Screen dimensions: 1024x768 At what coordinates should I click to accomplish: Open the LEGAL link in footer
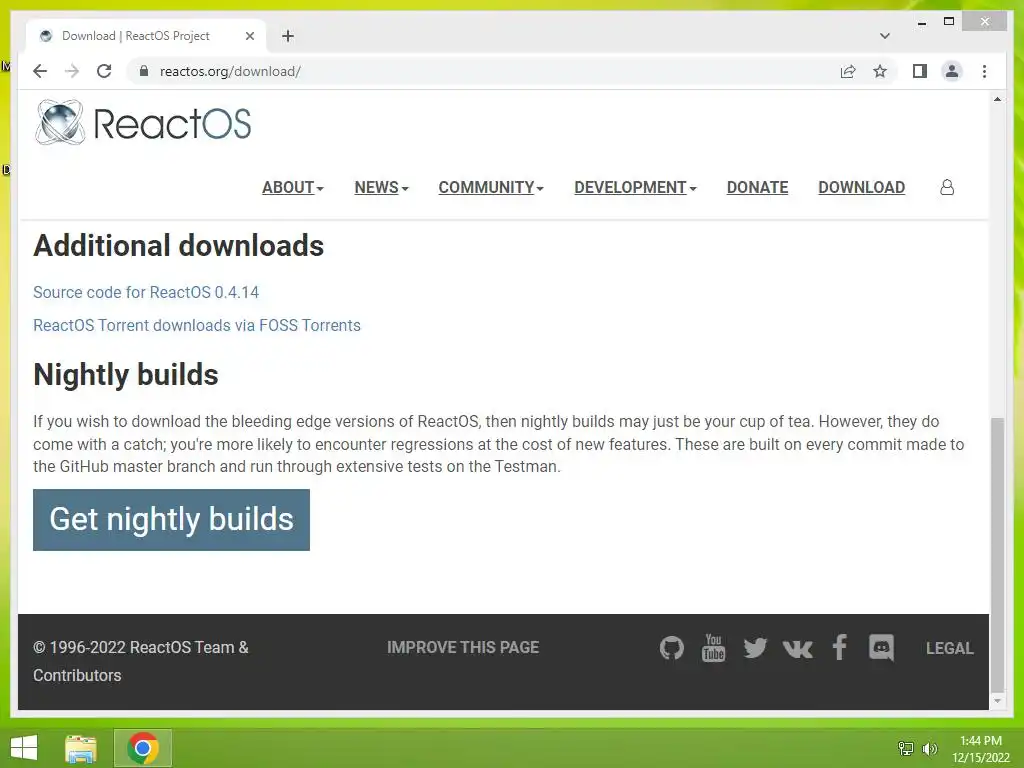(950, 648)
